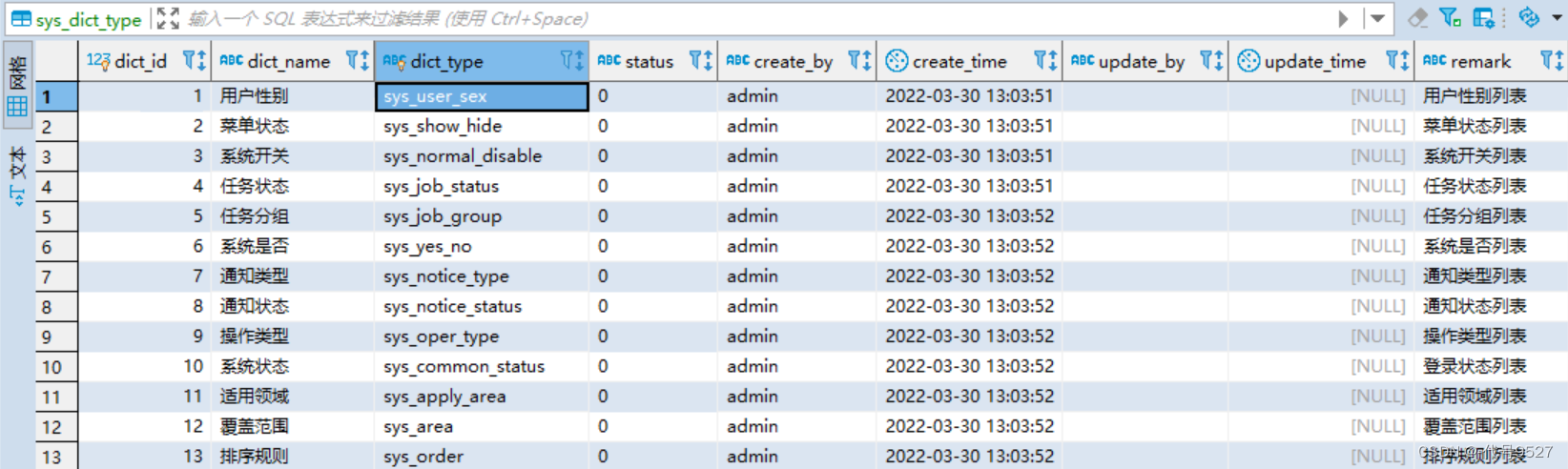The width and height of the screenshot is (1568, 469).
Task: Click the clock icon of create_time column
Action: coord(897,61)
